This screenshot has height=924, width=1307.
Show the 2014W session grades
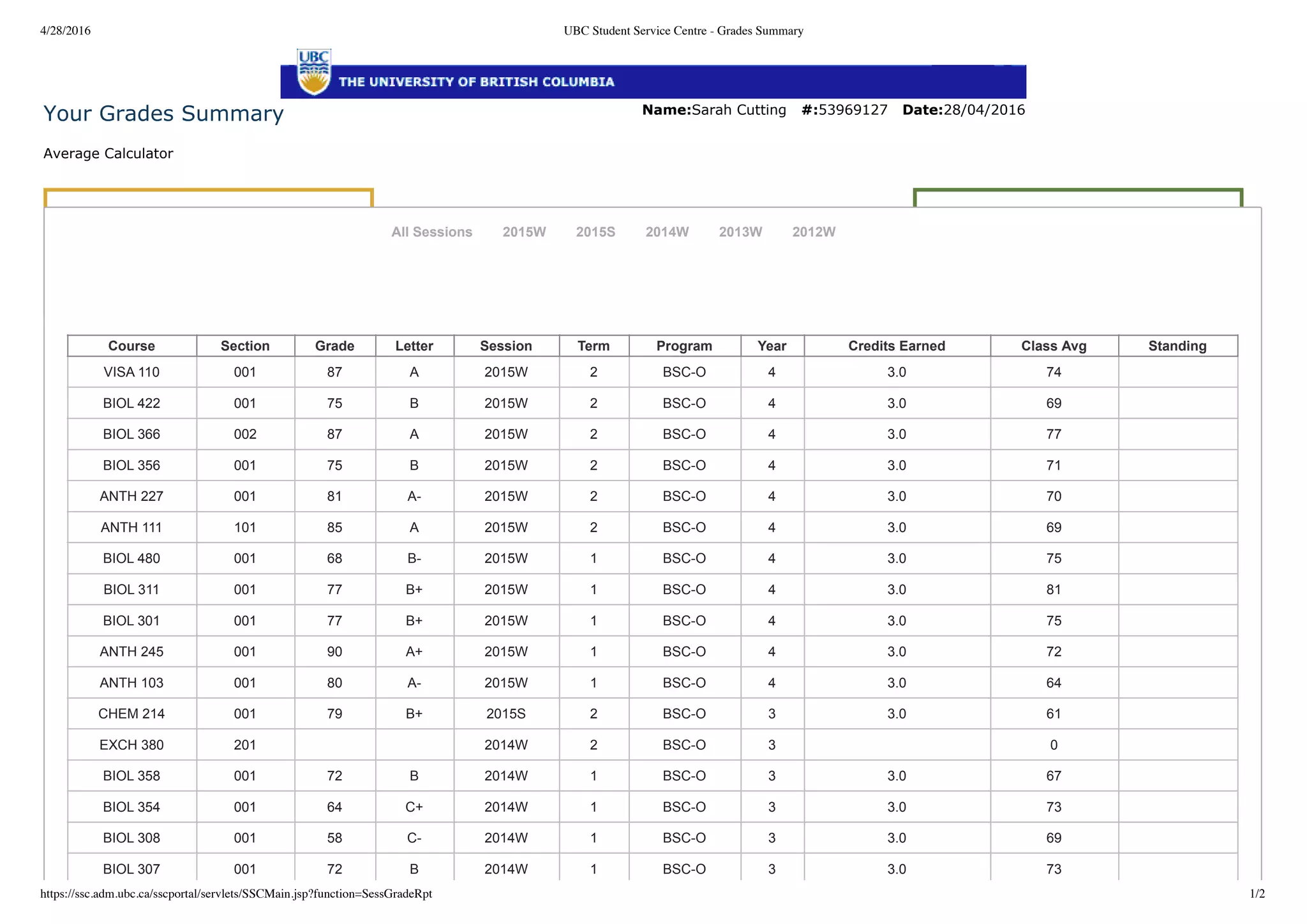(x=667, y=232)
